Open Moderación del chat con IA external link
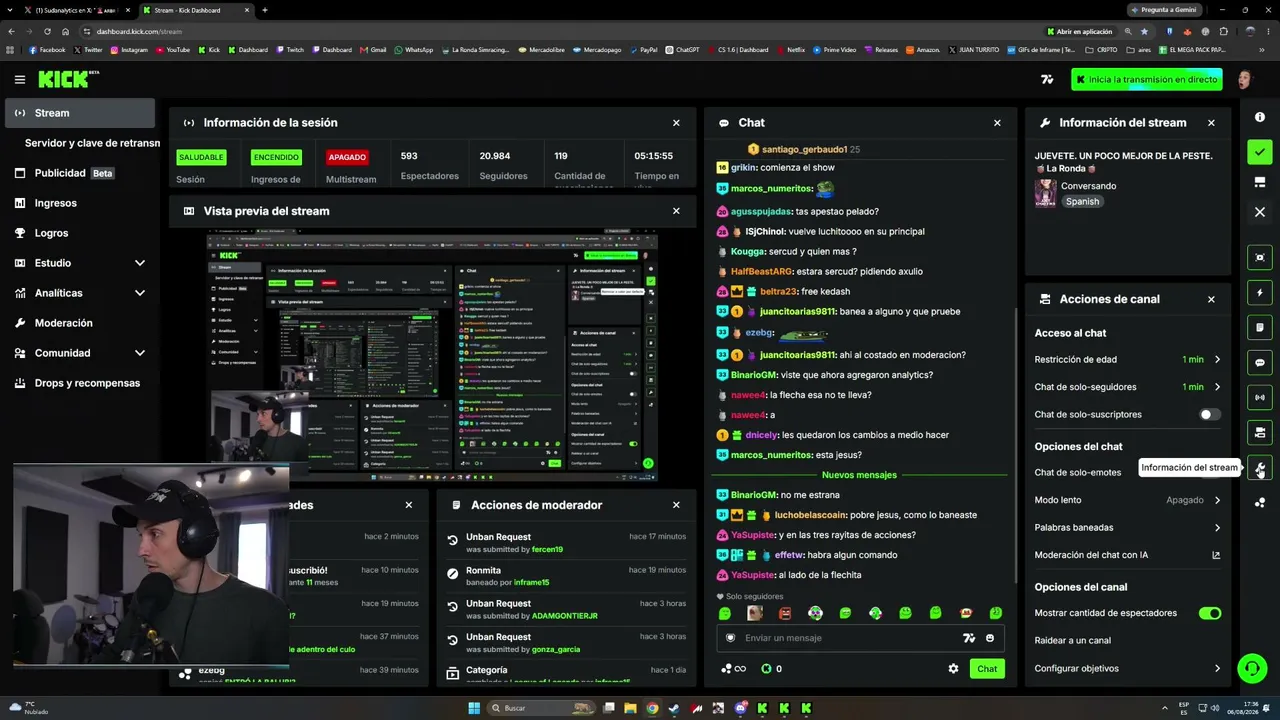The height and width of the screenshot is (720, 1280). (1216, 555)
